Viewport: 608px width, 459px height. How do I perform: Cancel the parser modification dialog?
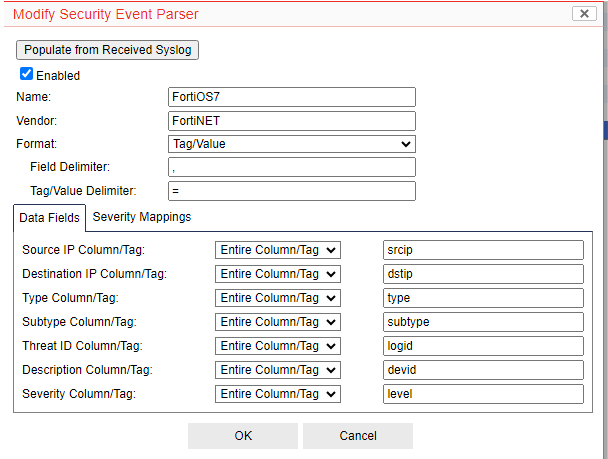pyautogui.click(x=357, y=436)
